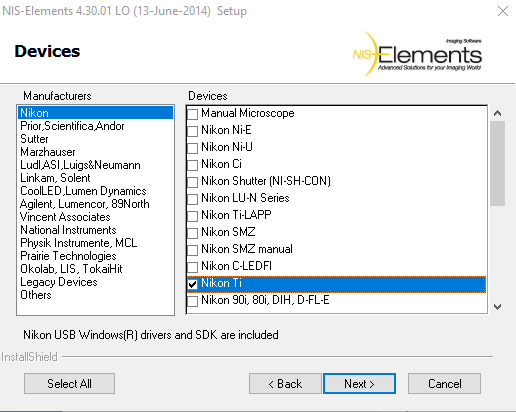This screenshot has width=516, height=412.
Task: Select Nikon in the Manufacturers list
Action: coord(95,113)
